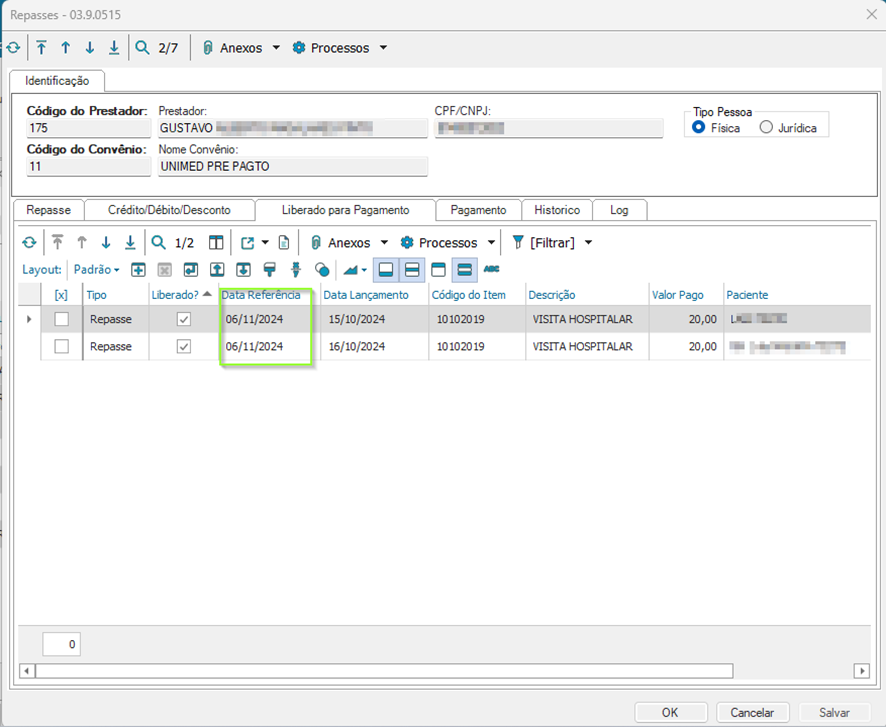Toggle the top header panel view button
This screenshot has height=727, width=886.
coord(438,269)
